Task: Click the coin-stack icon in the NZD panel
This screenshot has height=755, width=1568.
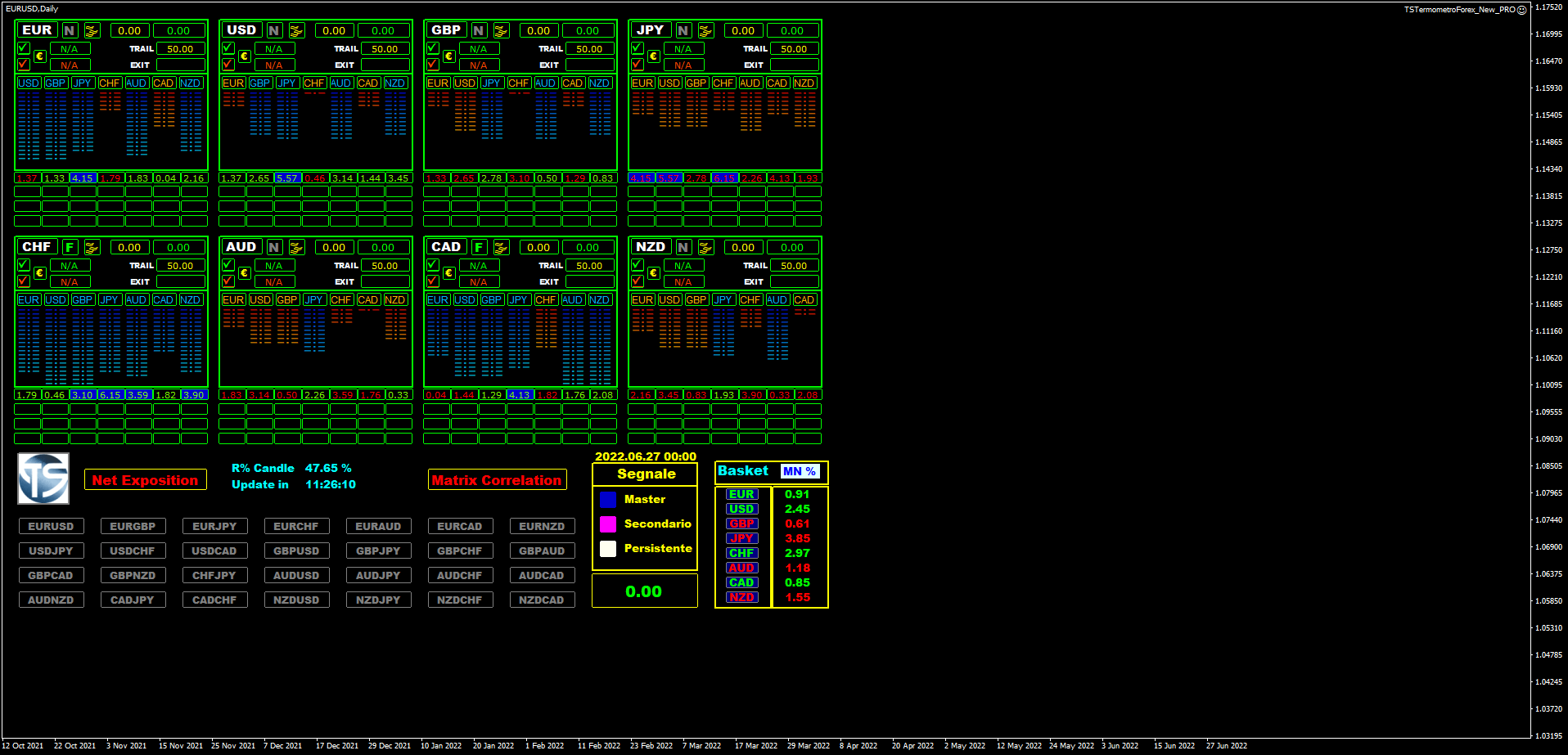Action: click(705, 247)
